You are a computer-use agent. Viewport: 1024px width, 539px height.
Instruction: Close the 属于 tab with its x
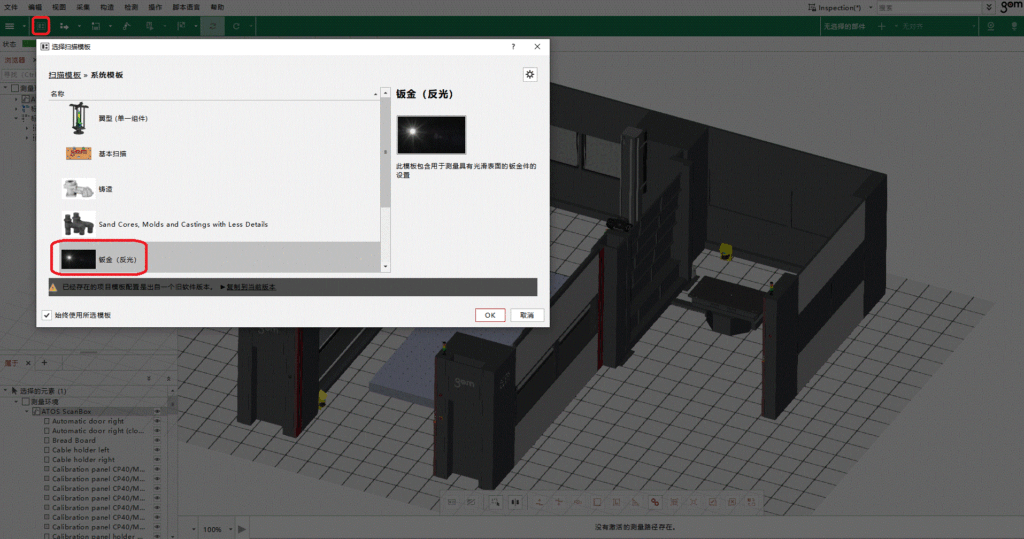coord(28,363)
